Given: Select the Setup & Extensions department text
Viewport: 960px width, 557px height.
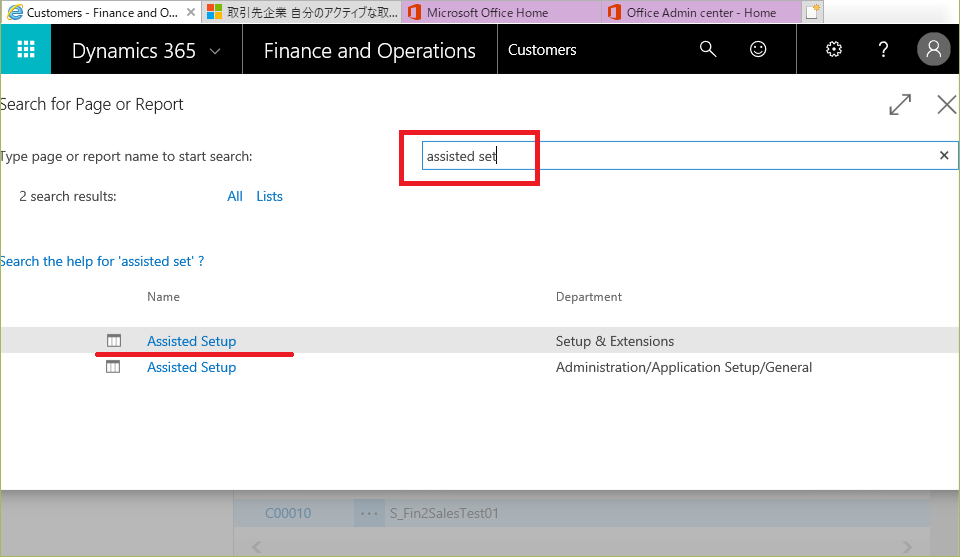Looking at the screenshot, I should tap(615, 341).
